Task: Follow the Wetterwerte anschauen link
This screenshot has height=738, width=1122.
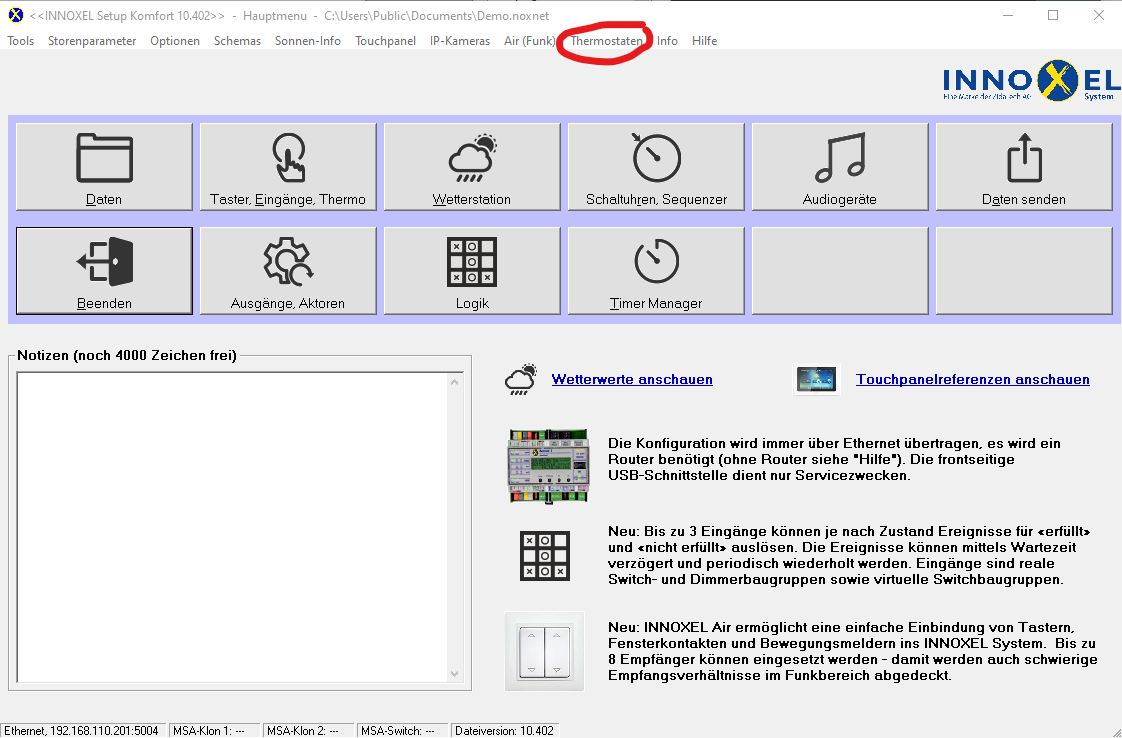Action: click(x=632, y=379)
